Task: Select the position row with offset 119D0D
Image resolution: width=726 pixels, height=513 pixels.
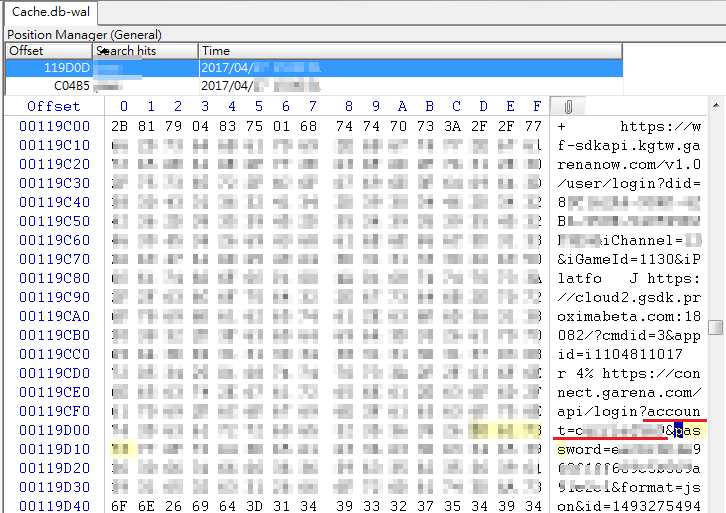Action: [314, 68]
